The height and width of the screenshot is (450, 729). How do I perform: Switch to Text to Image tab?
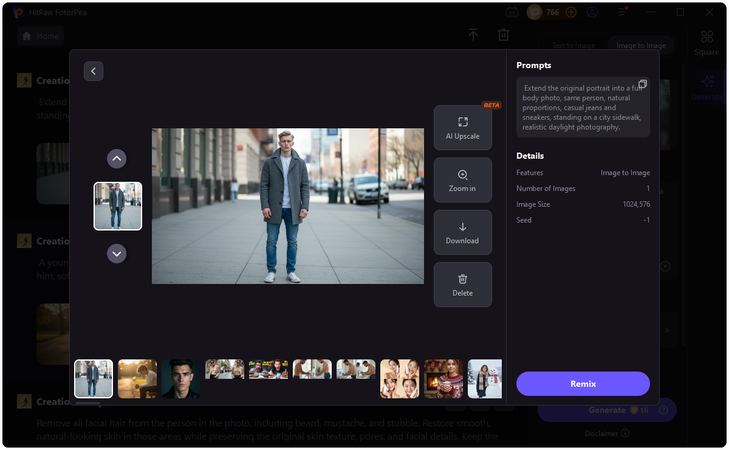coord(573,45)
